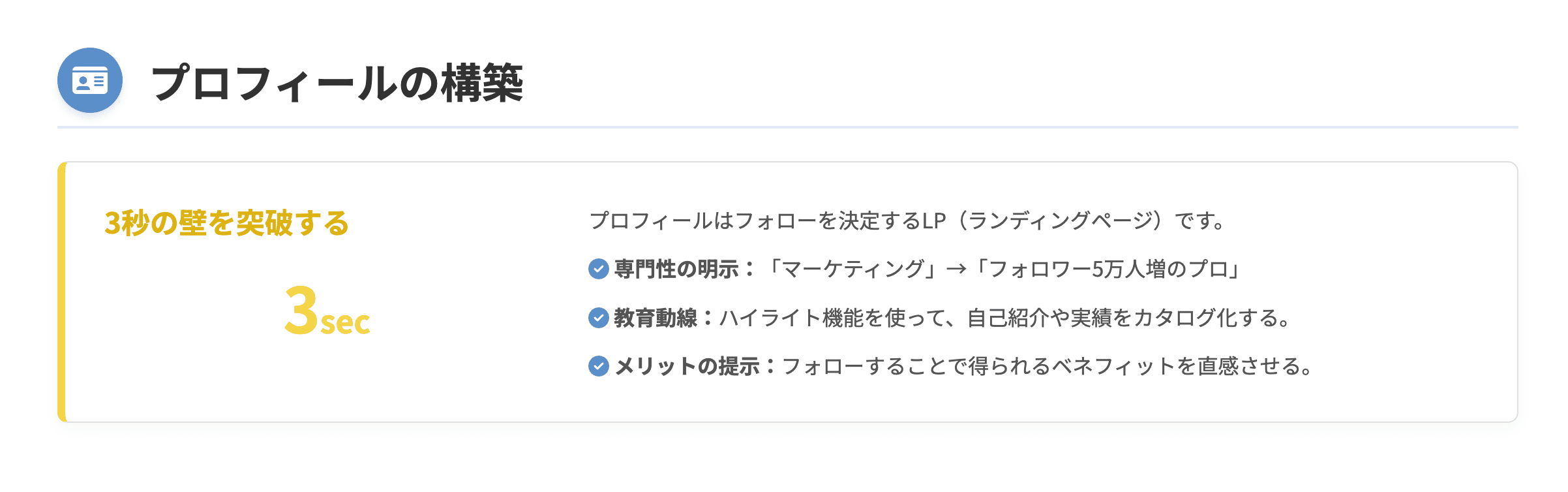
Task: Click the yellow accent bar on card edge
Action: (61, 292)
